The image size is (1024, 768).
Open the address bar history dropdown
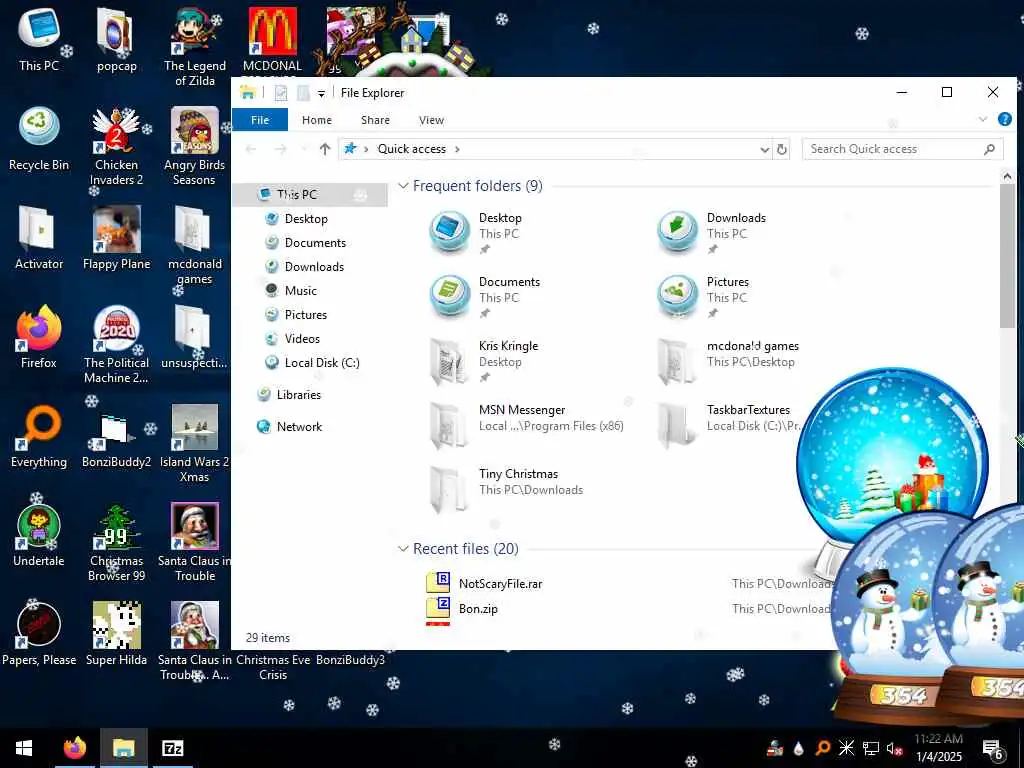click(764, 150)
